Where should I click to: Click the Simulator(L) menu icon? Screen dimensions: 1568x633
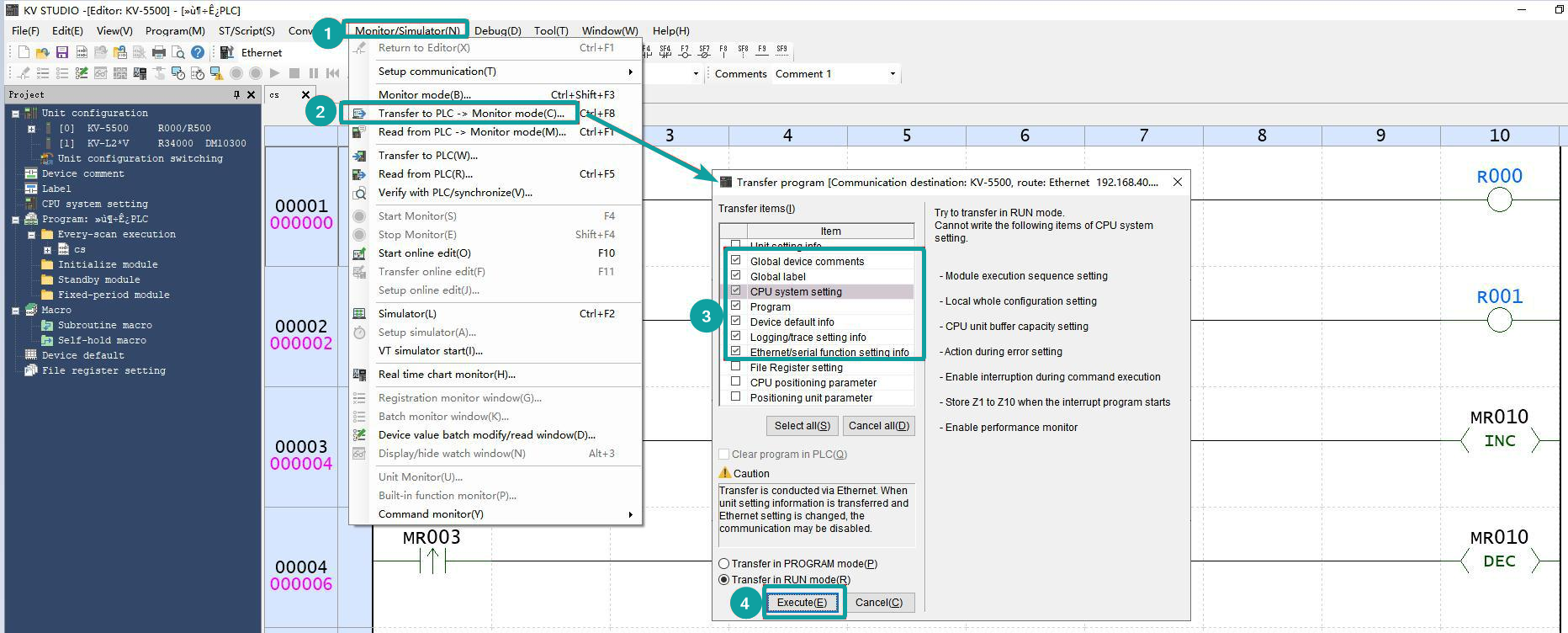coord(359,314)
